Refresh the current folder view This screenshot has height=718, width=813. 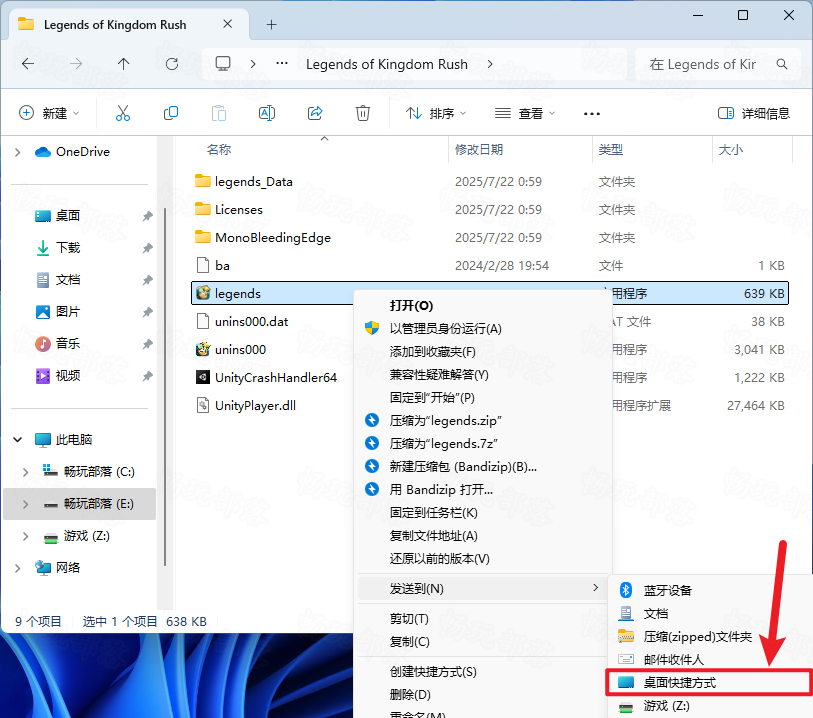tap(172, 64)
